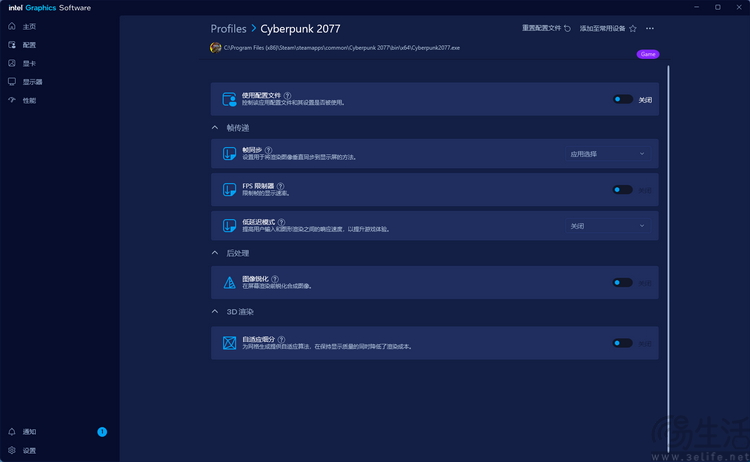Open the 显示器 display section in sidebar

[25, 82]
